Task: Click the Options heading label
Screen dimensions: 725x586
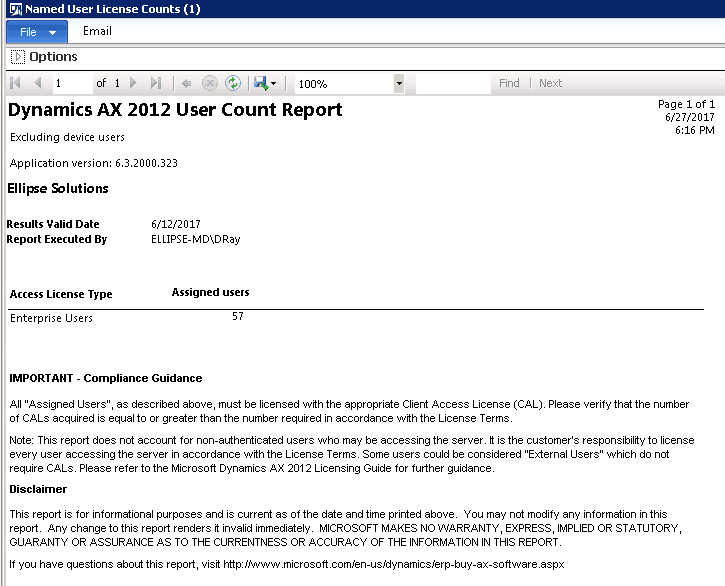Action: coord(53,56)
